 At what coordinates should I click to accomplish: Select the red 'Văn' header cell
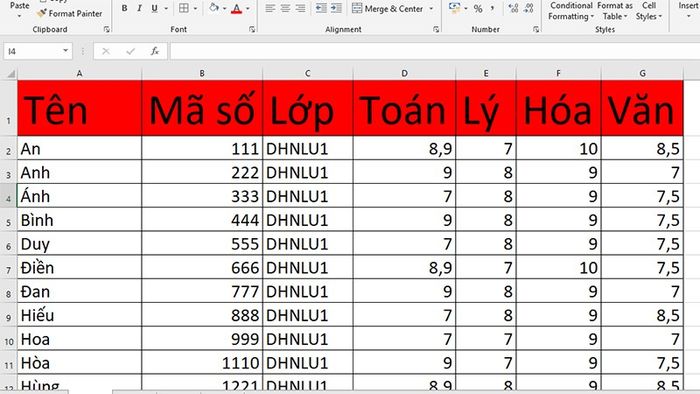pos(642,108)
